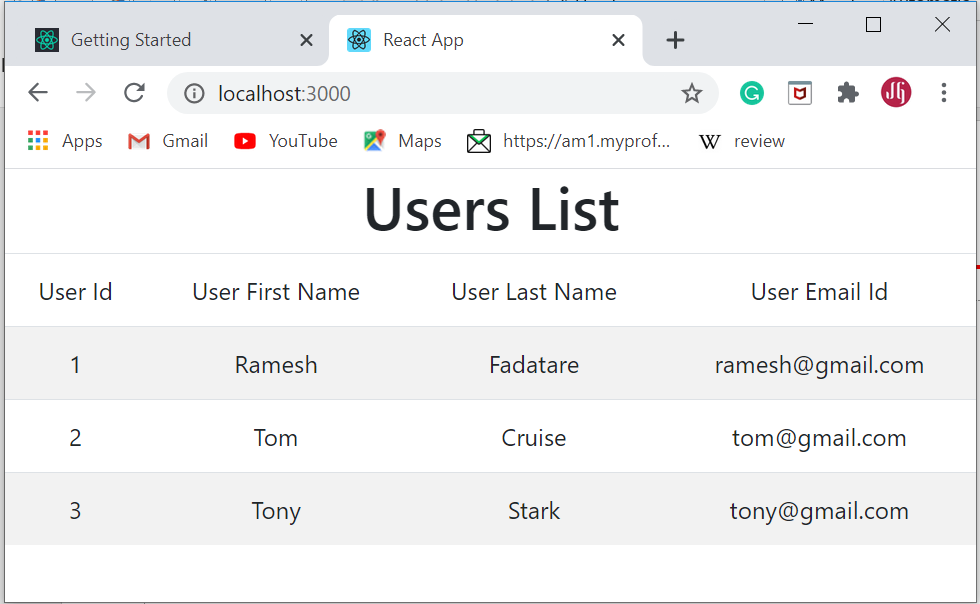
Task: Open Chrome's three-dot menu
Action: click(944, 92)
